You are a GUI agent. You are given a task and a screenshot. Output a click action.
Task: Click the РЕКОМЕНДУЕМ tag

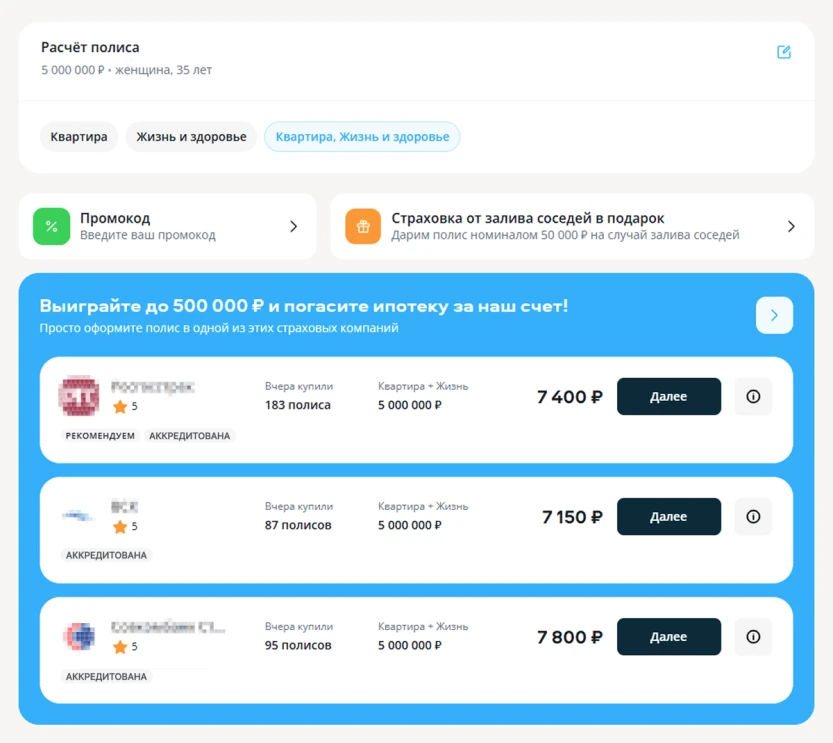pyautogui.click(x=100, y=436)
